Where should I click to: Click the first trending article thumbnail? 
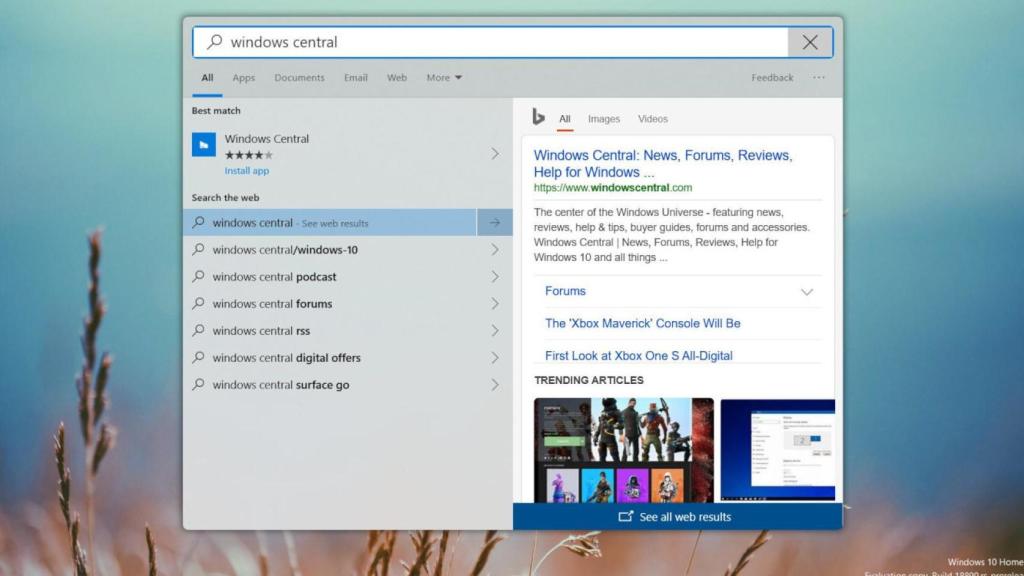(623, 450)
